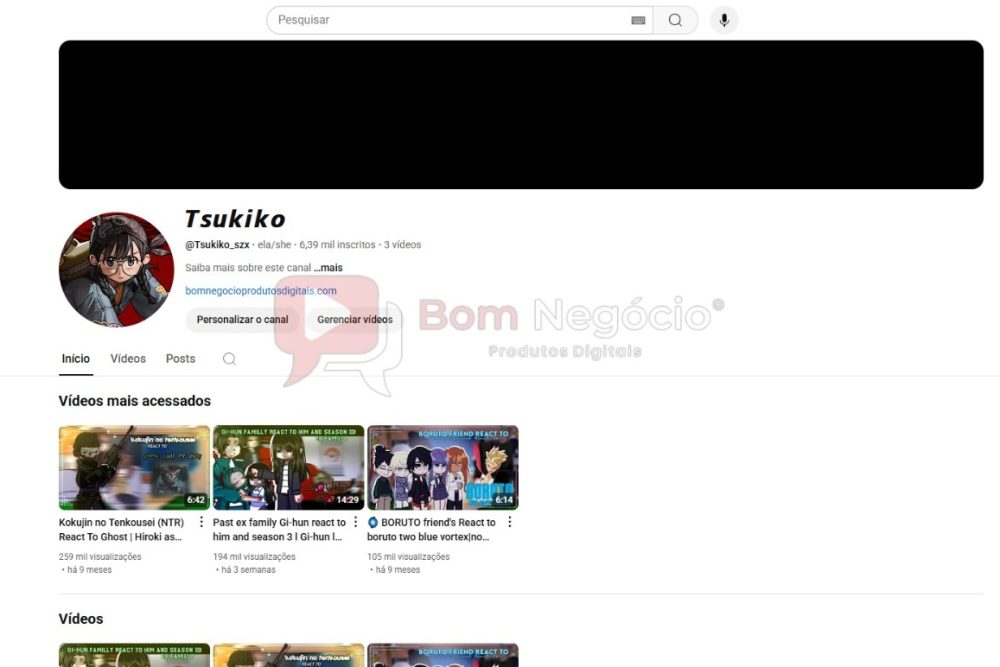This screenshot has width=1000, height=667.
Task: Open second thumbnail in lower Vídeos row
Action: pyautogui.click(x=288, y=655)
